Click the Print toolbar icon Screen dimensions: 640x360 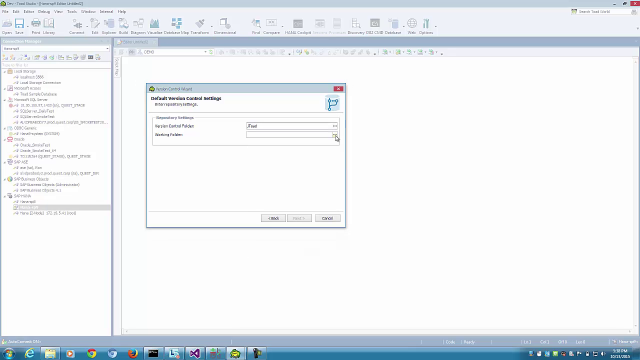click(36, 26)
